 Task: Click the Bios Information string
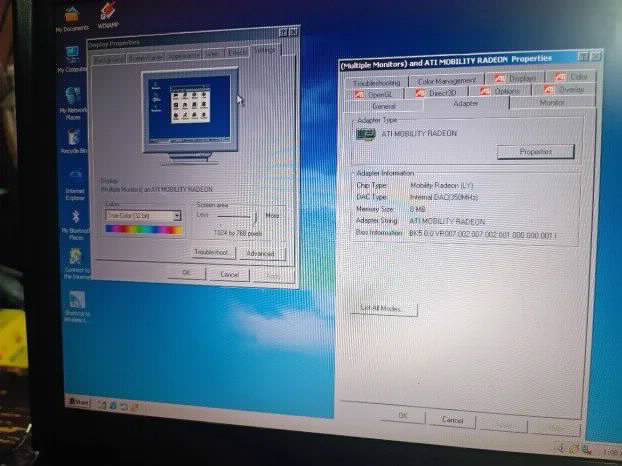coord(482,234)
